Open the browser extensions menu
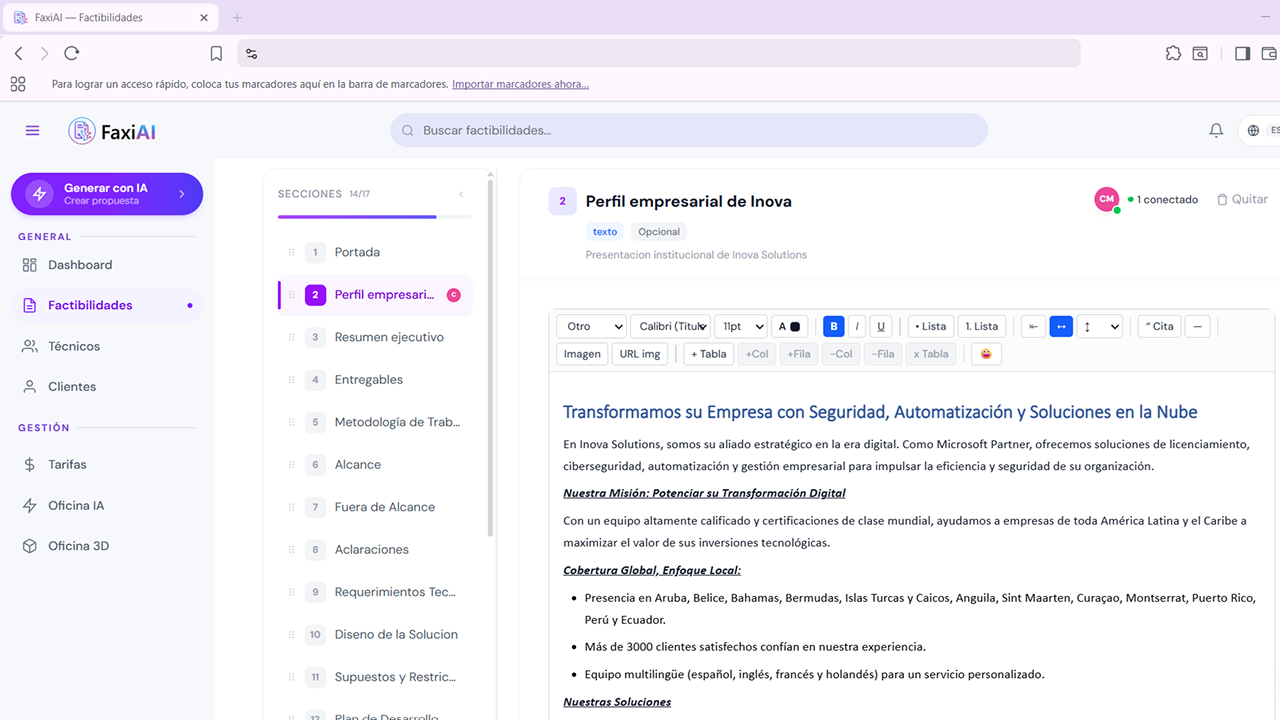1280x720 pixels. pyautogui.click(x=1173, y=54)
